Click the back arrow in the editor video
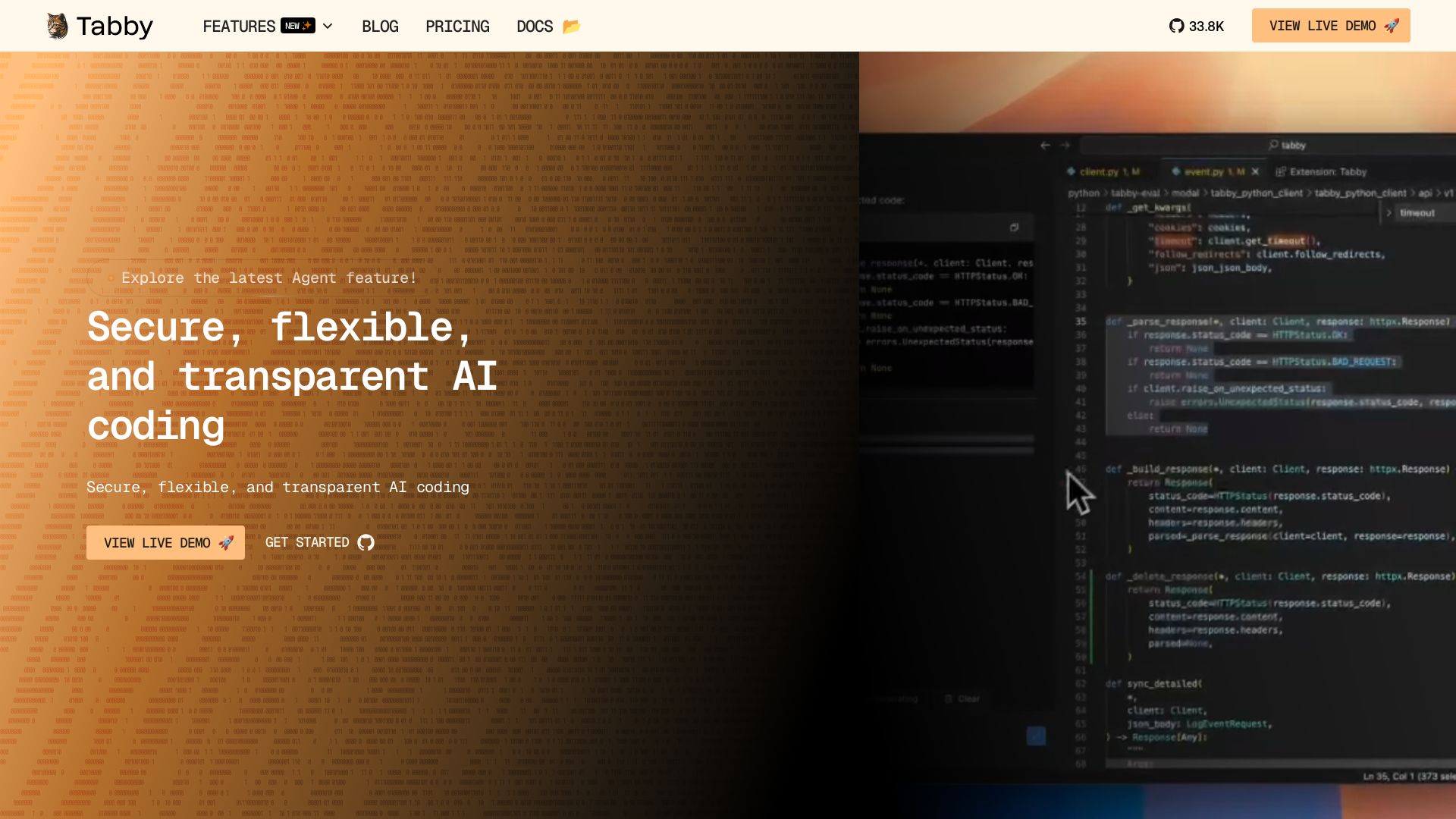The image size is (1456, 819). pos(1045,145)
